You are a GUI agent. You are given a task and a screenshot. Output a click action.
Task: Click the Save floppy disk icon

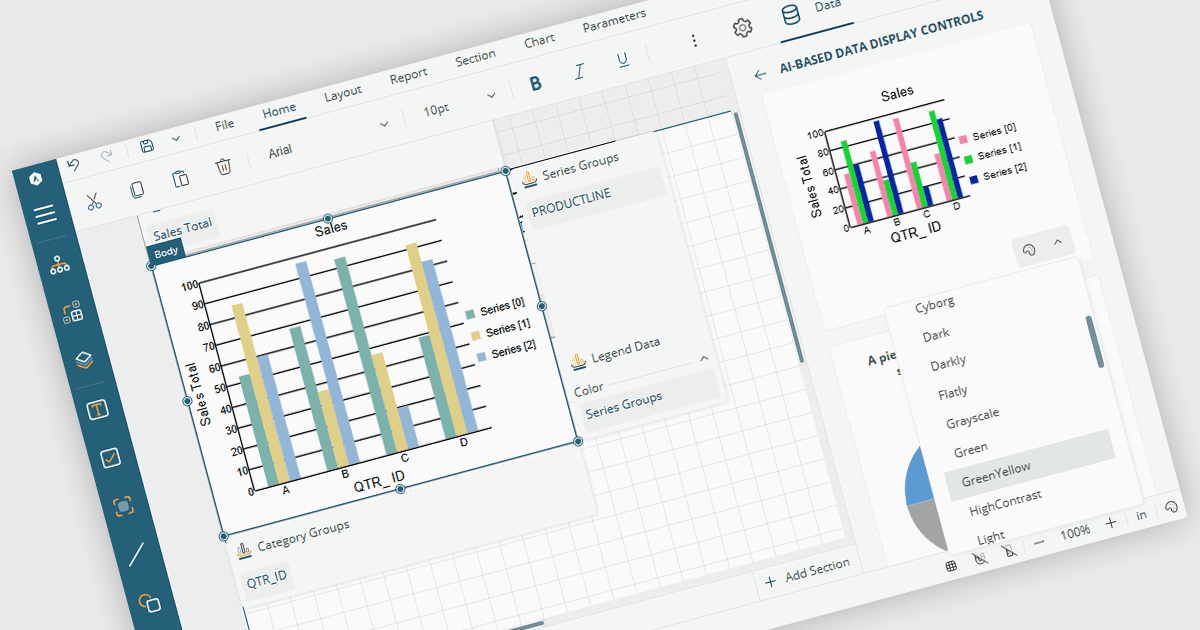[x=147, y=146]
